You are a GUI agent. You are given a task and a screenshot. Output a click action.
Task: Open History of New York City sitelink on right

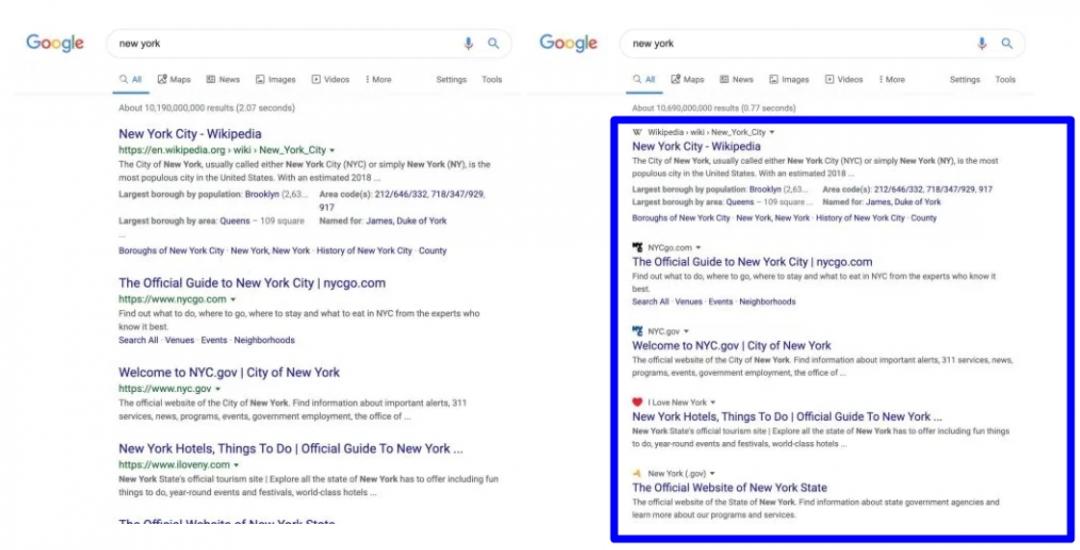[860, 218]
